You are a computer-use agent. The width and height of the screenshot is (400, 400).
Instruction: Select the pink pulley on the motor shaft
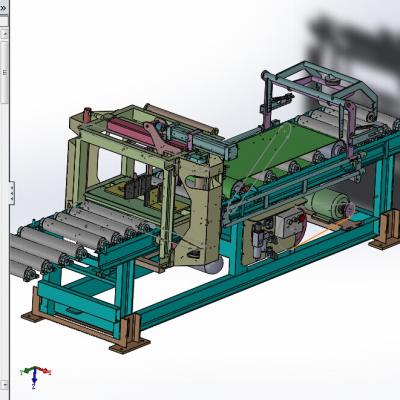(x=350, y=210)
